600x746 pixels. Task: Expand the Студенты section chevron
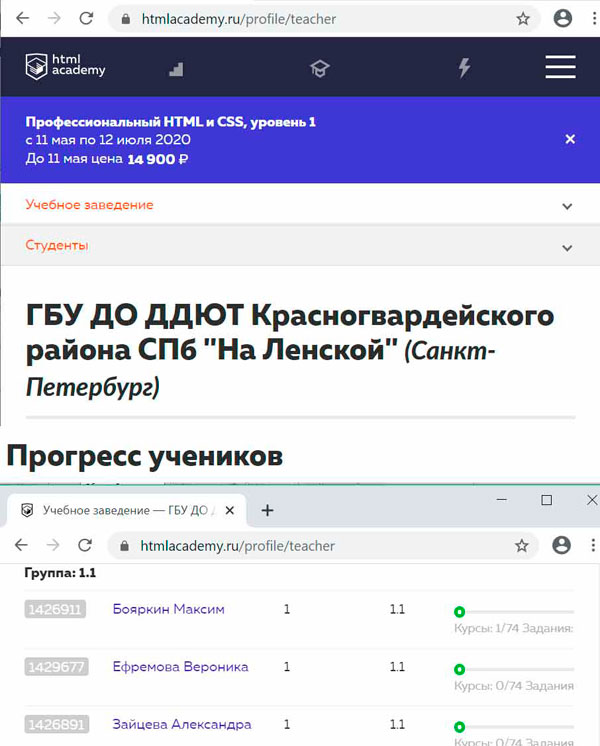(567, 248)
